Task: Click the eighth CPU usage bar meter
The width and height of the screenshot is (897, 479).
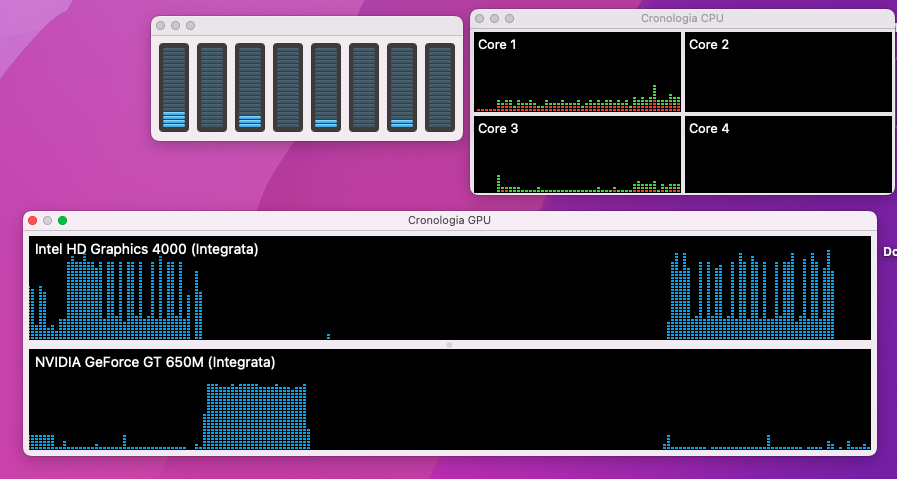Action: click(x=440, y=87)
